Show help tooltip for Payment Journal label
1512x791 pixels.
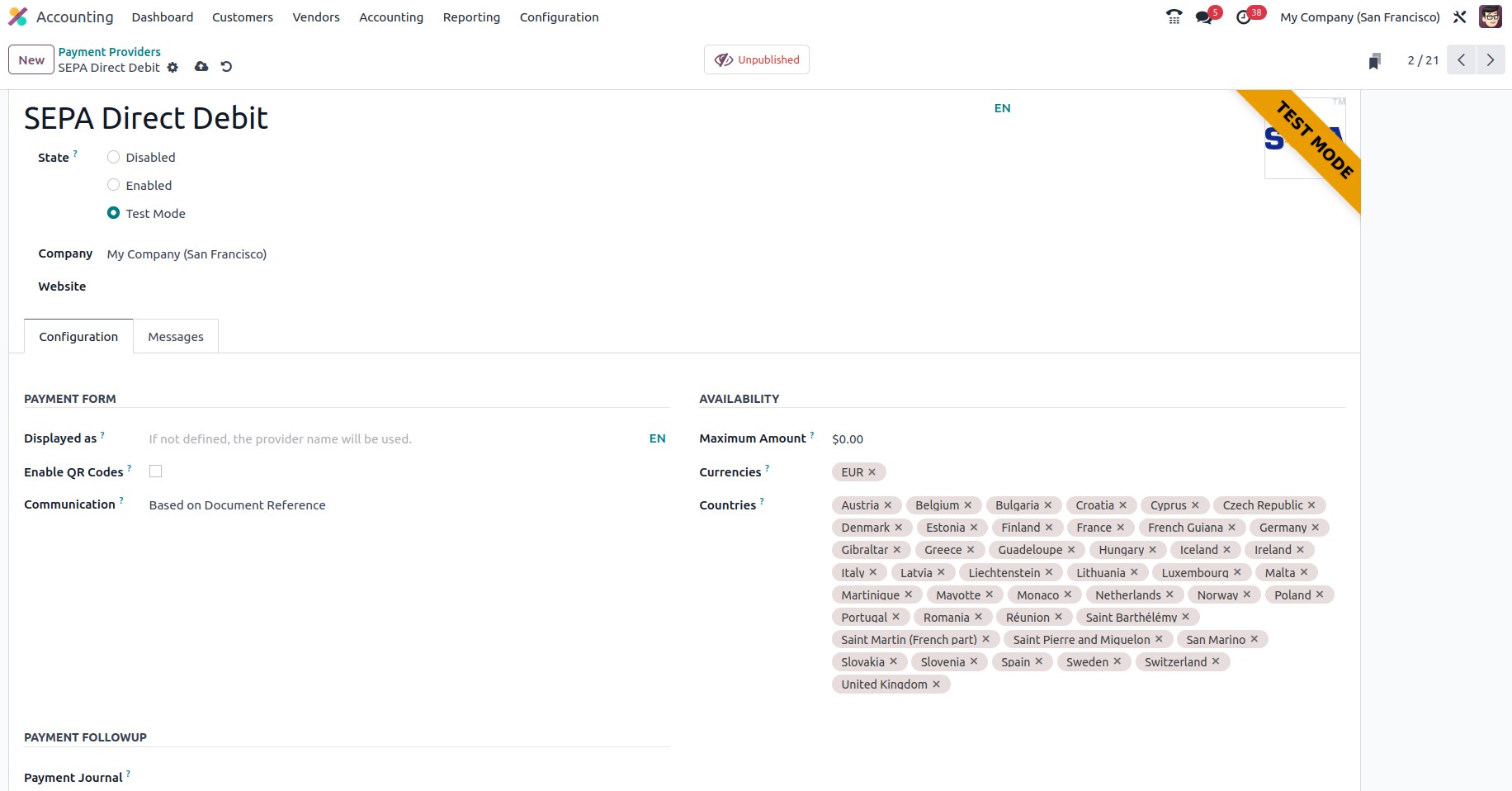(128, 774)
